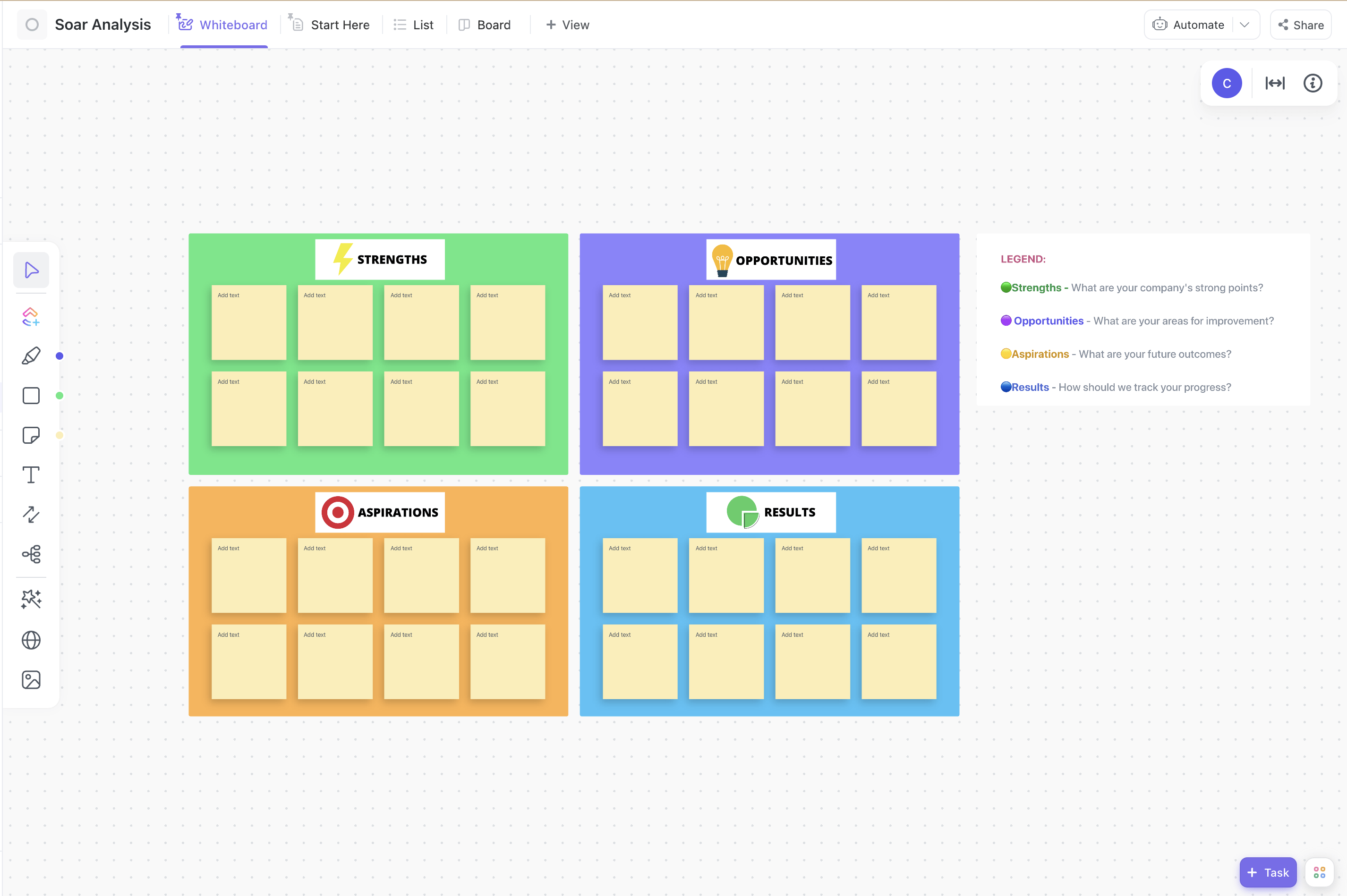This screenshot has width=1347, height=896.
Task: Expand the Automate options chevron
Action: 1244,24
